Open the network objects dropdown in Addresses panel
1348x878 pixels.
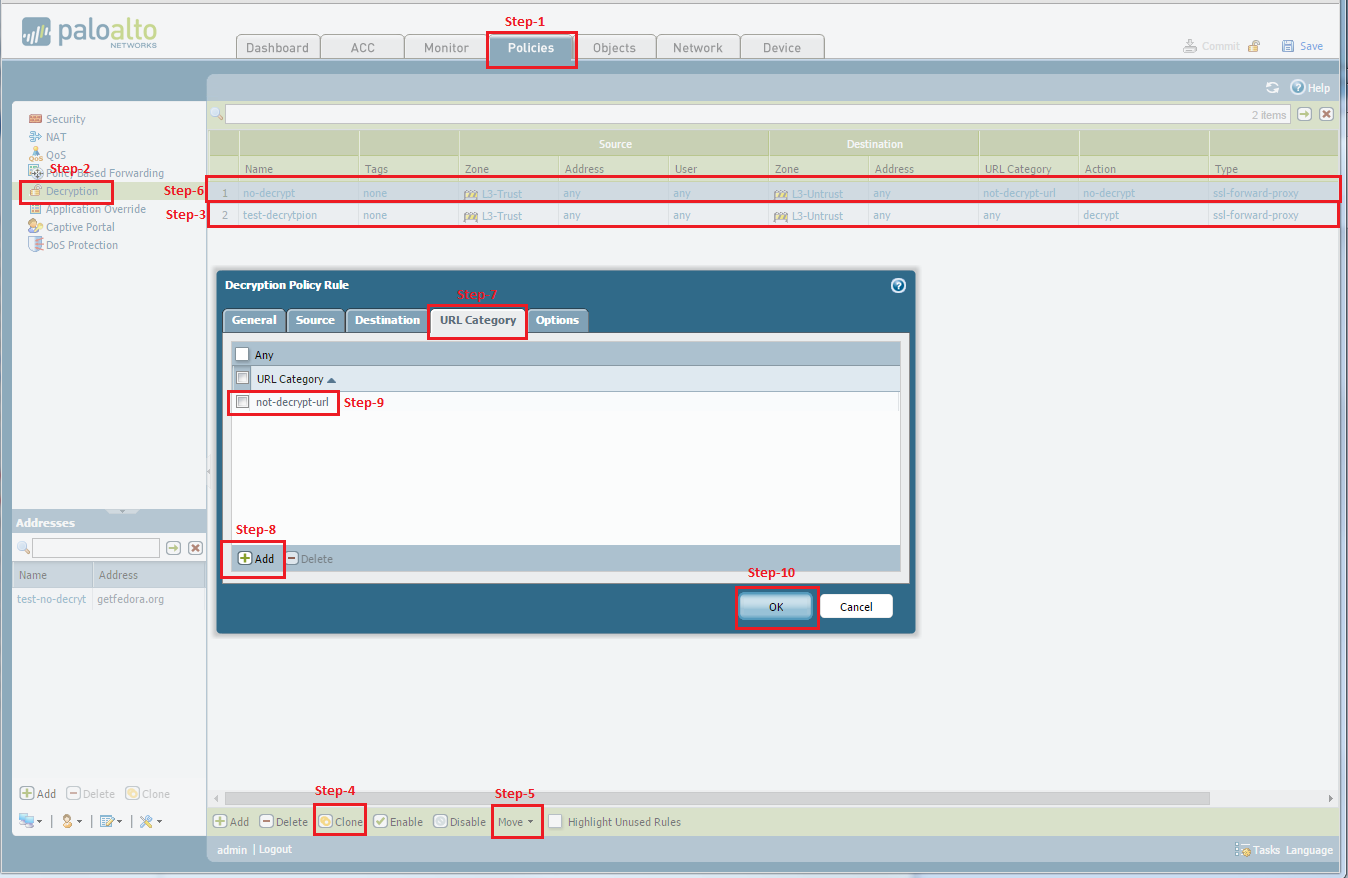pyautogui.click(x=30, y=821)
